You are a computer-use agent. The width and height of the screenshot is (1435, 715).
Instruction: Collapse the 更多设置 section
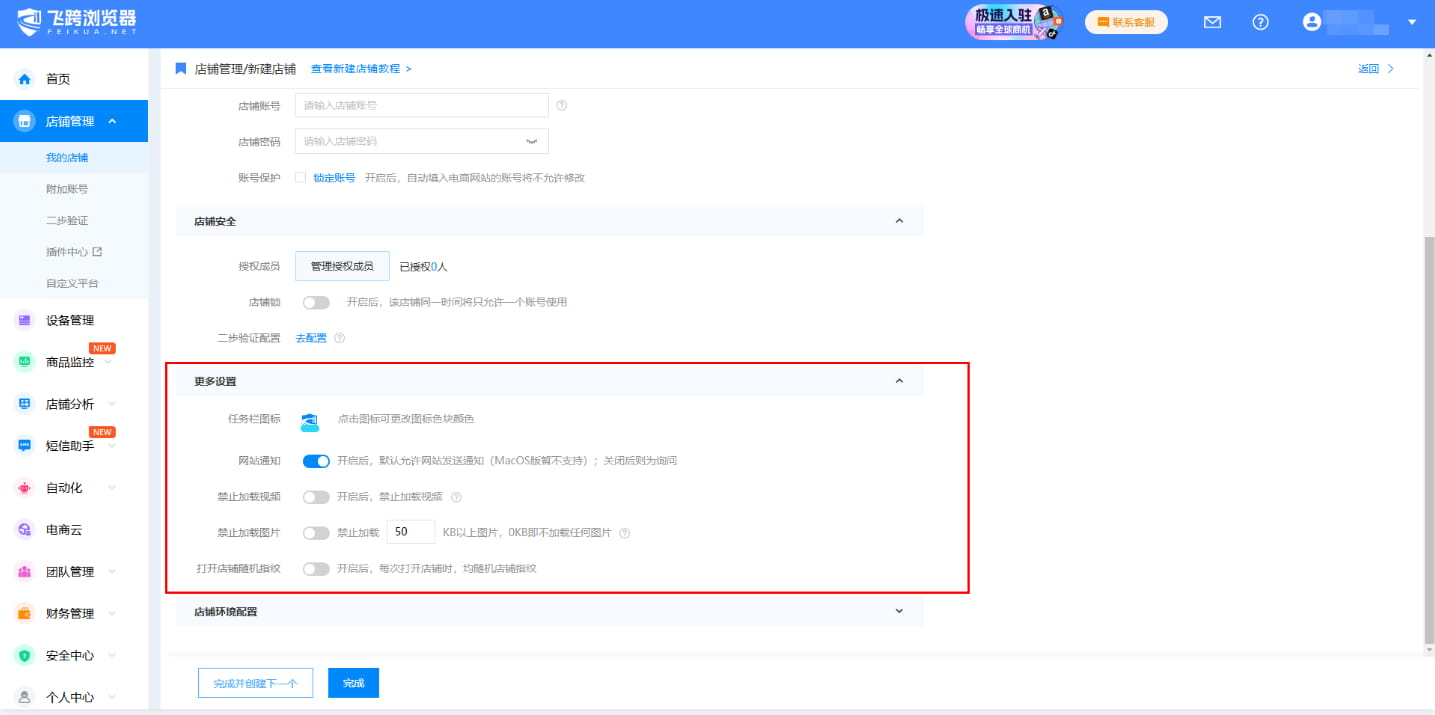pyautogui.click(x=898, y=380)
